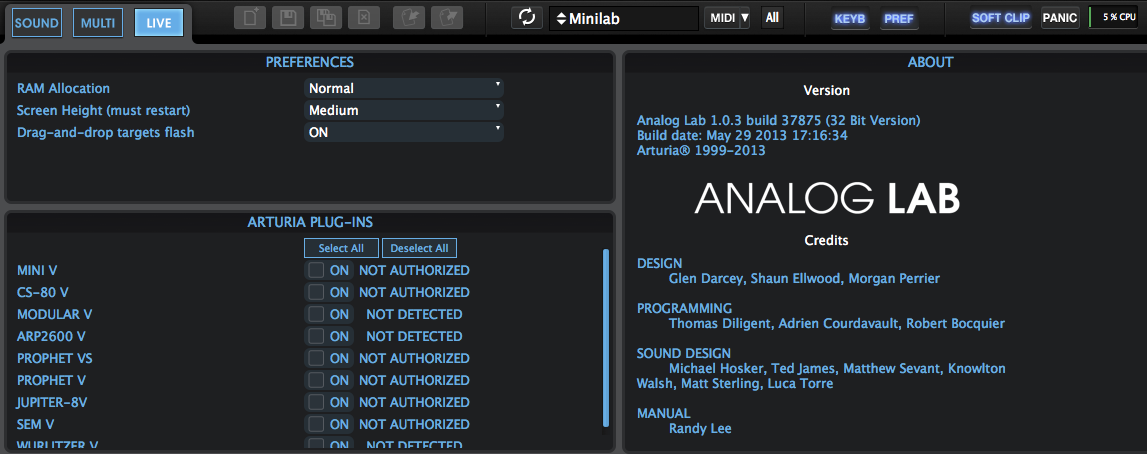Click the ARTURIA PLUG-INS panel header

click(310, 222)
